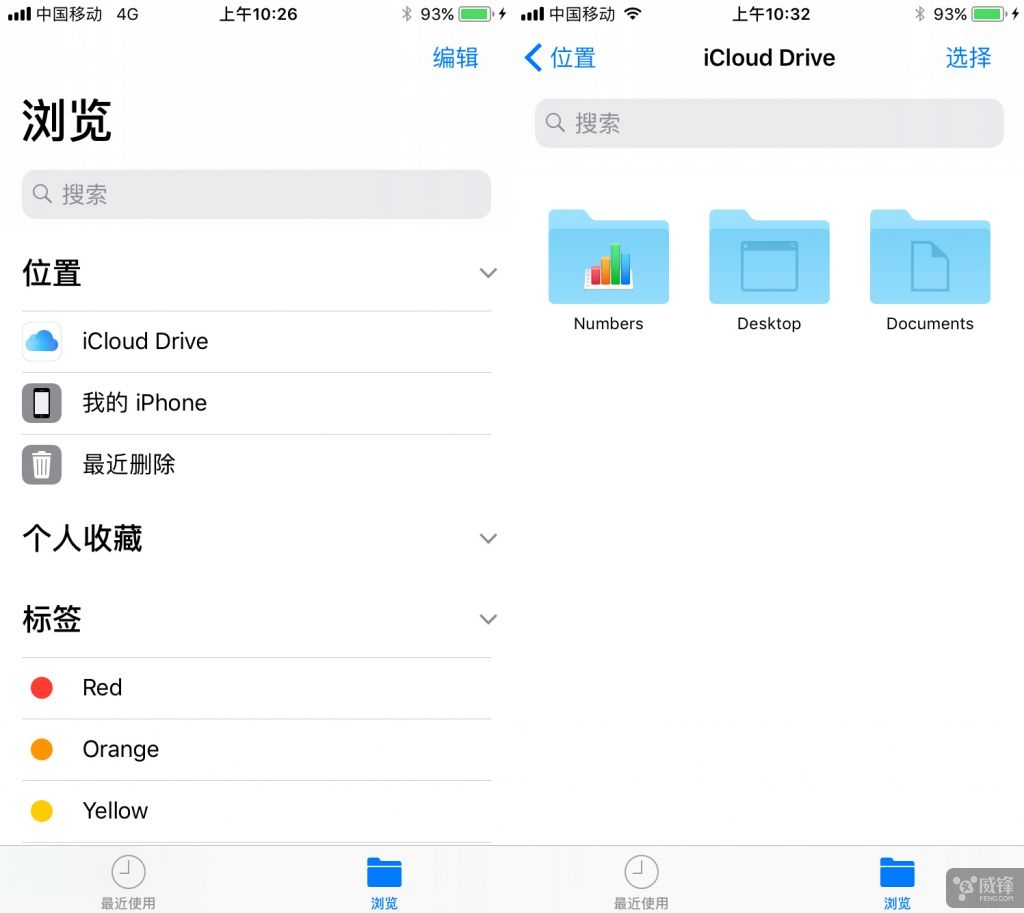
Task: Switch to the 浏览 tab
Action: click(385, 878)
